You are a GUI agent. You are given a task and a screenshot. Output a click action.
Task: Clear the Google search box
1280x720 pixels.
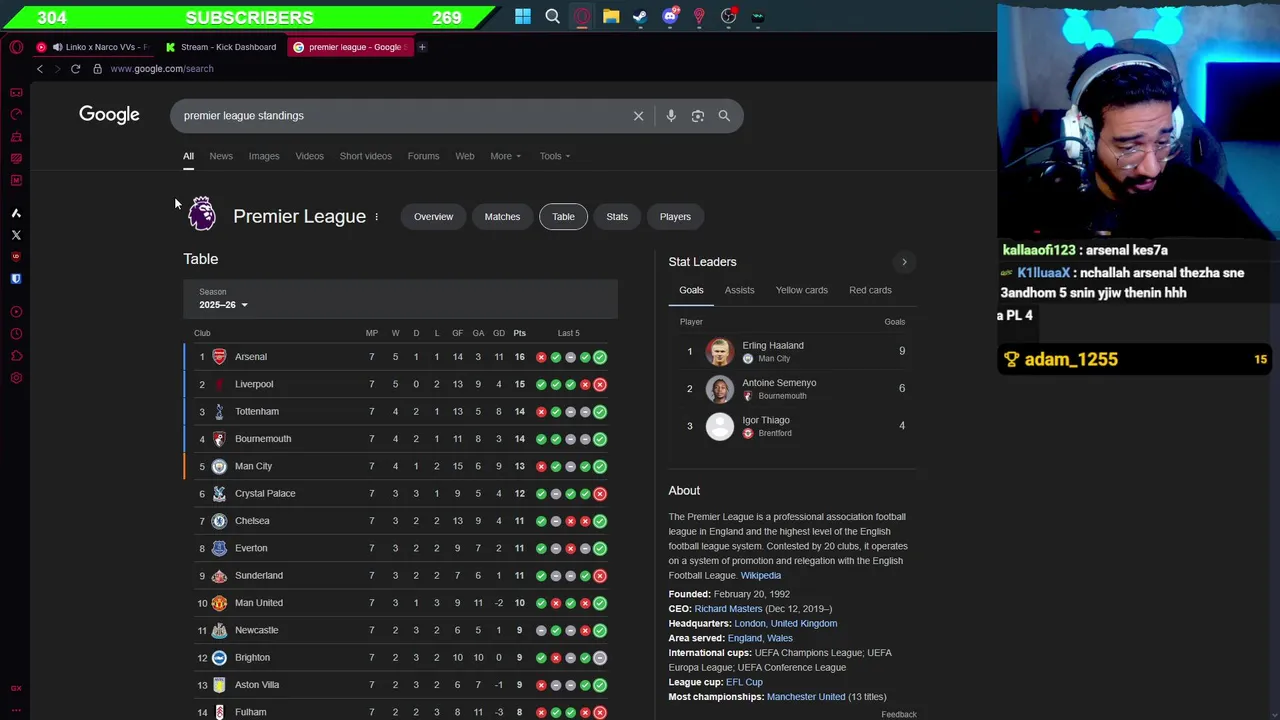(x=638, y=116)
